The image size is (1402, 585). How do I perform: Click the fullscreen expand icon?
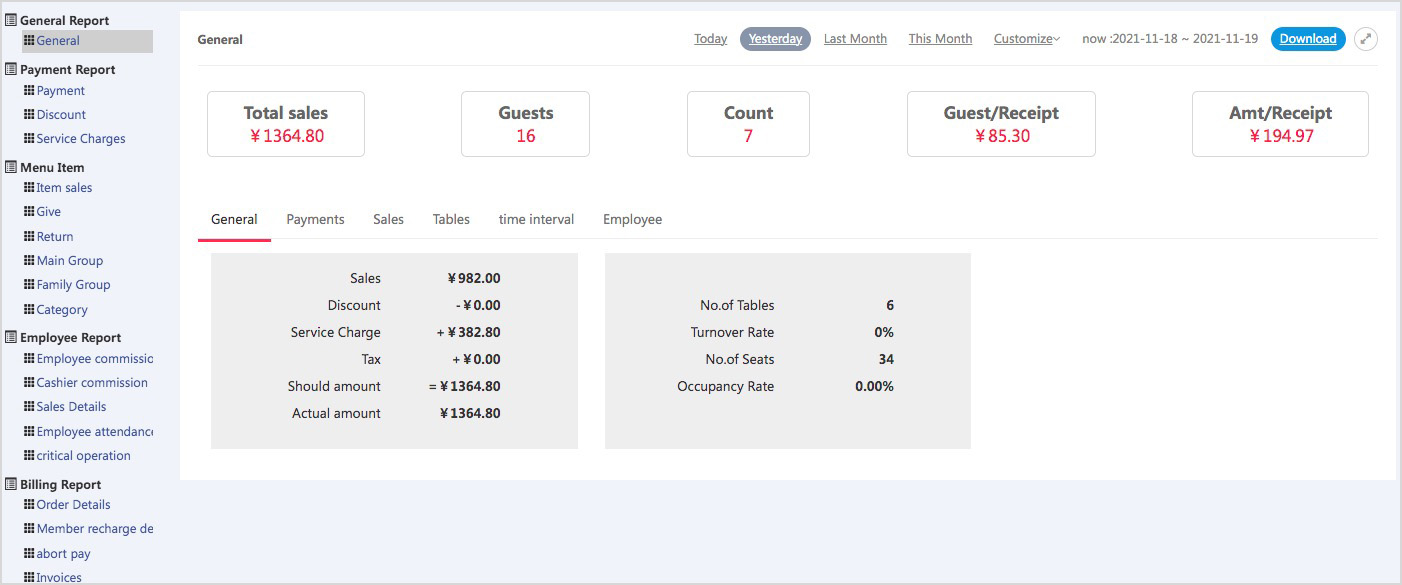point(1366,39)
